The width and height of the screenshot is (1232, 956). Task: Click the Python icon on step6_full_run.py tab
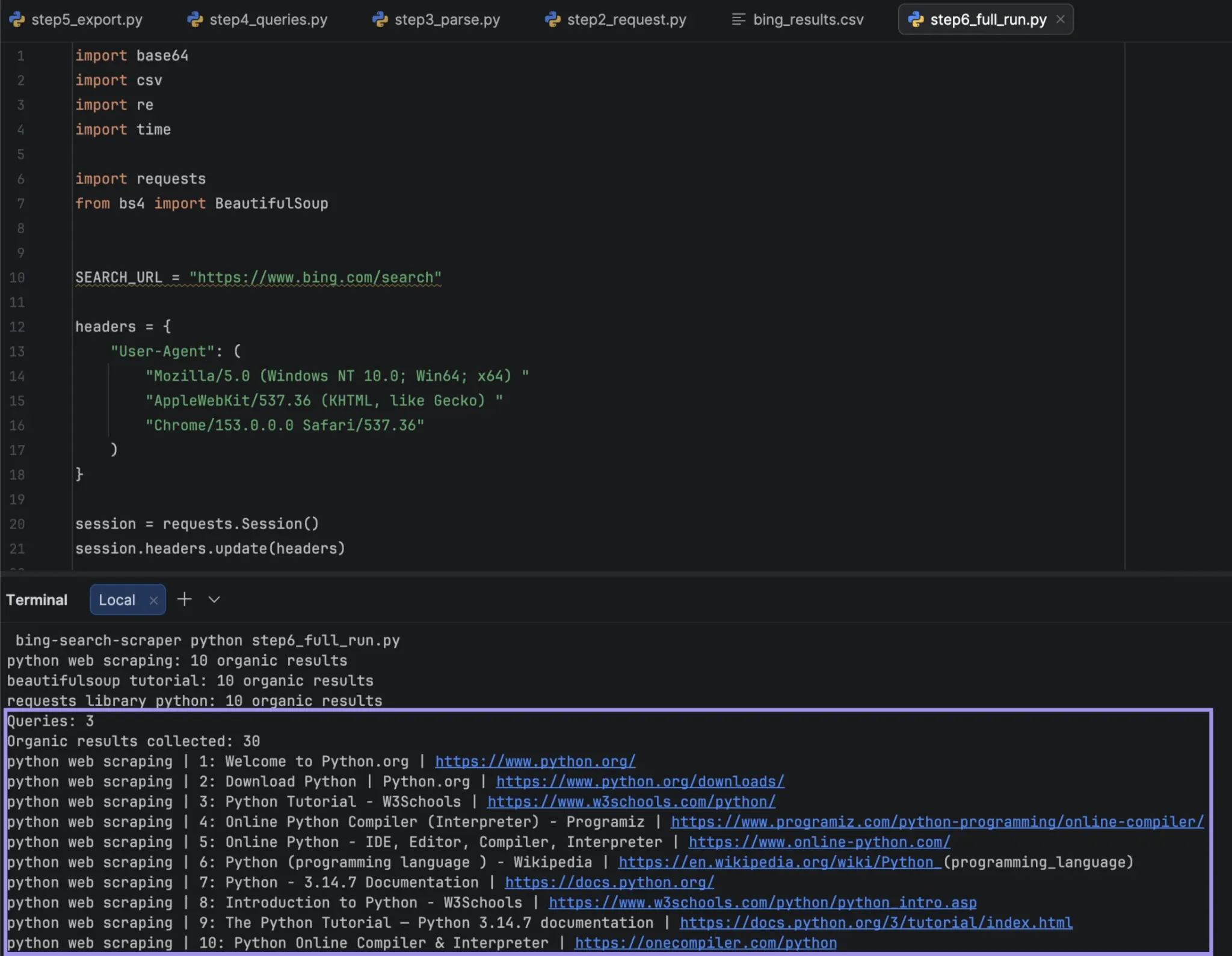coord(916,19)
